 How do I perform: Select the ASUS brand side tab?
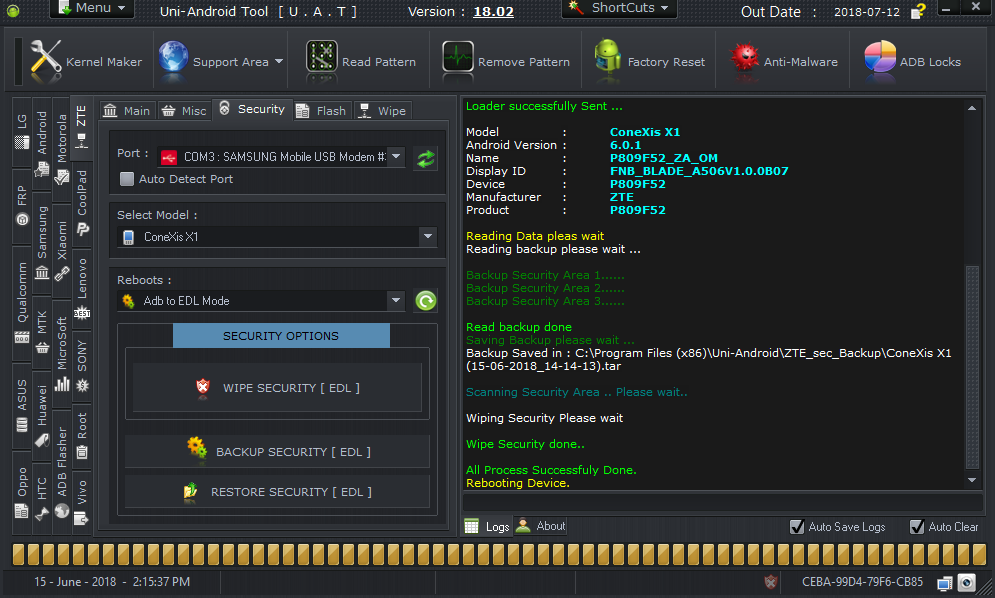click(22, 408)
